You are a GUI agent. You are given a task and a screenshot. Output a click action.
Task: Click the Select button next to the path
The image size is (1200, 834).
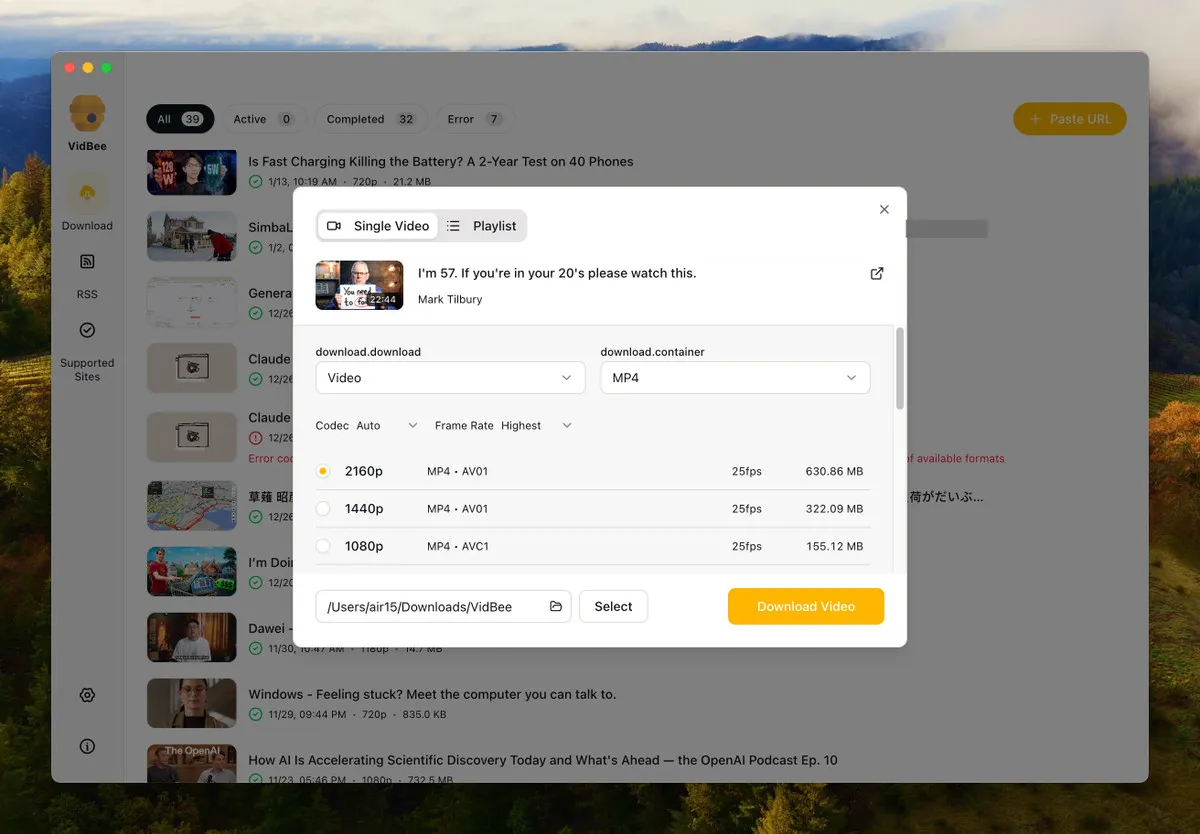click(x=613, y=606)
